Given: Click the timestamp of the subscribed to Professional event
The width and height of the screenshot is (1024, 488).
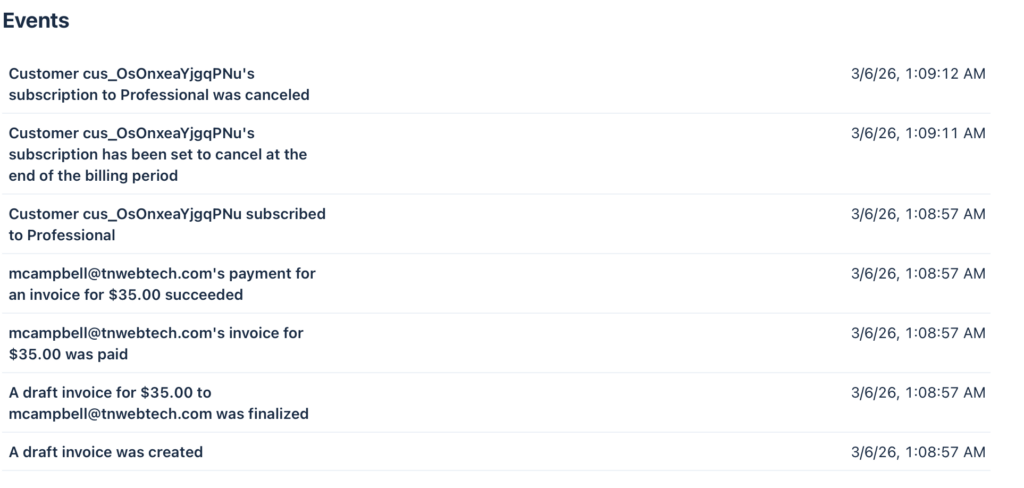Looking at the screenshot, I should tap(918, 214).
